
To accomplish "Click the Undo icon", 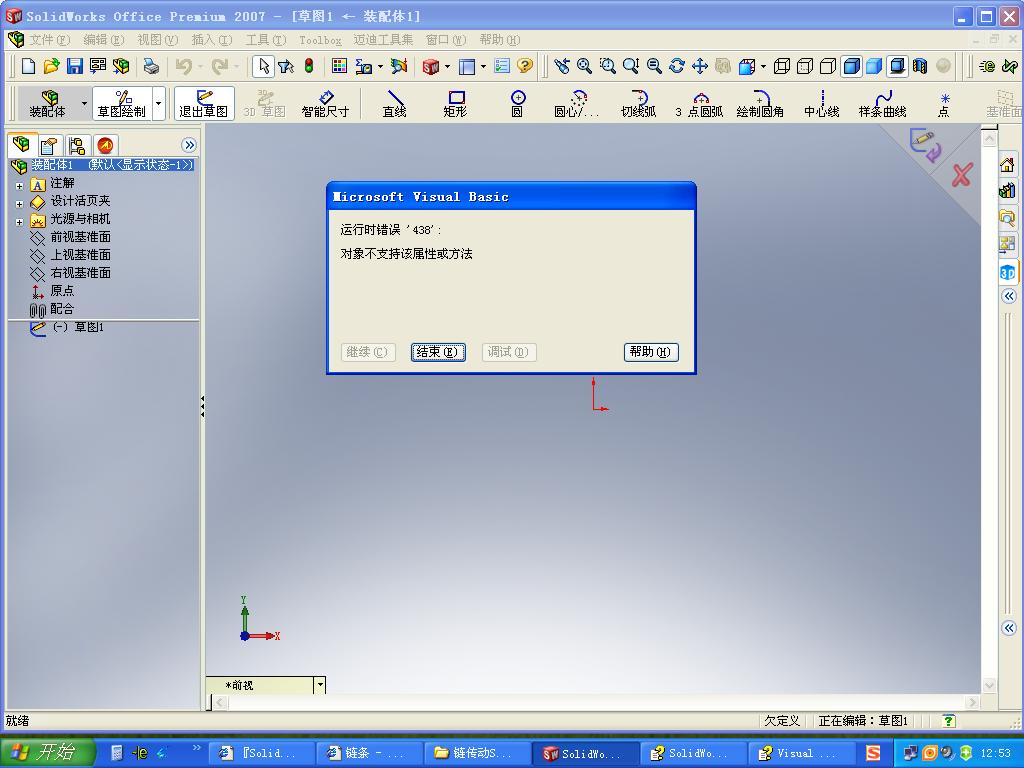I will 184,66.
